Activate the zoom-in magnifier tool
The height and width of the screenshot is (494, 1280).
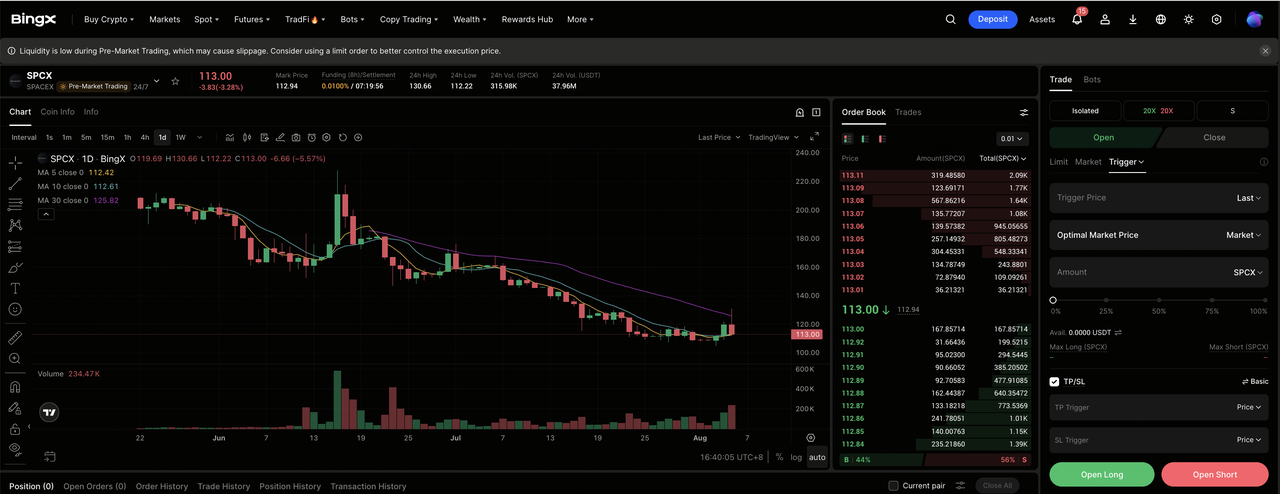coord(15,358)
